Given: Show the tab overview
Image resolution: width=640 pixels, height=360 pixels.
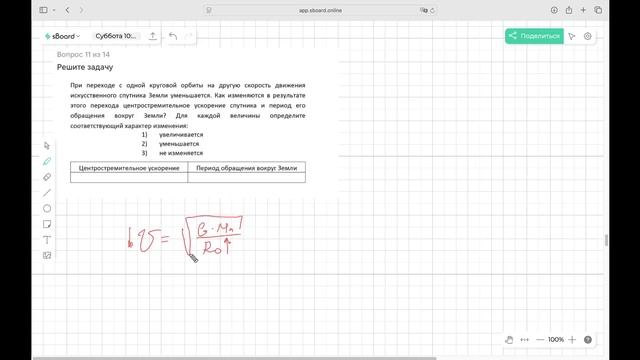Looking at the screenshot, I should coord(598,10).
